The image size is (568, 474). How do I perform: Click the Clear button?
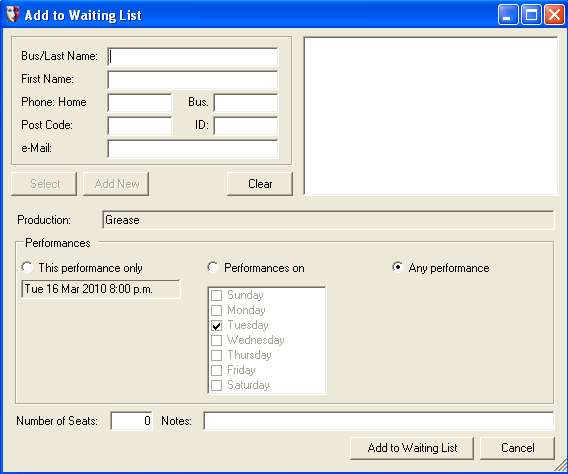260,184
